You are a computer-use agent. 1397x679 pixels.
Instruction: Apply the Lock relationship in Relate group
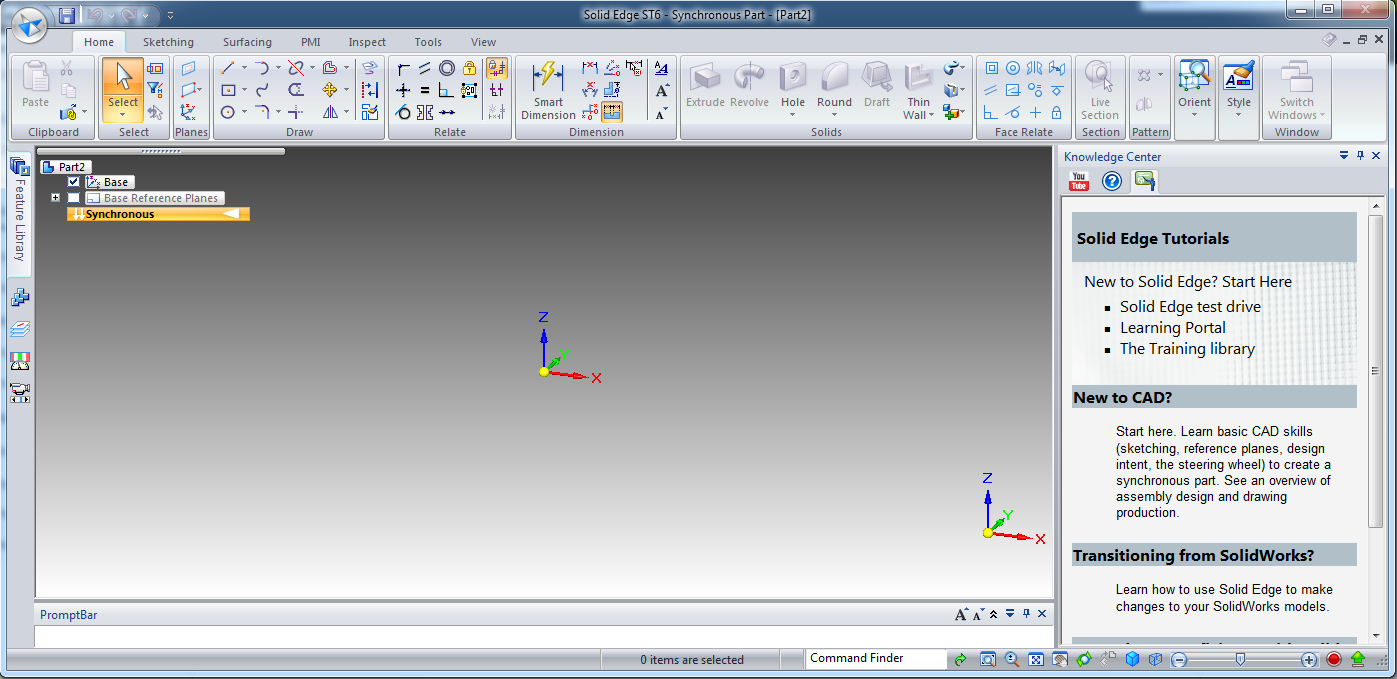tap(469, 68)
